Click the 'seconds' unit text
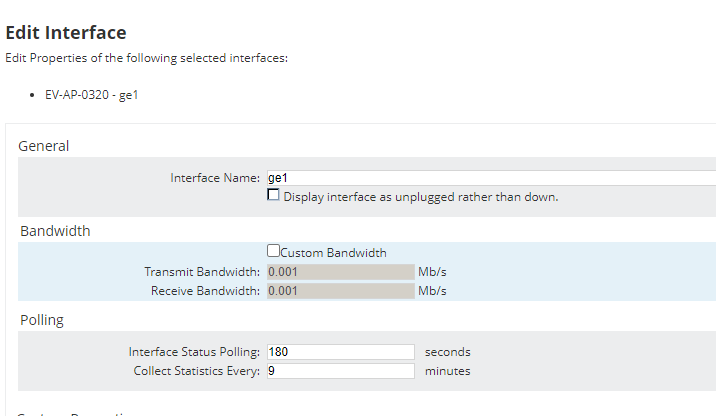 [x=447, y=352]
